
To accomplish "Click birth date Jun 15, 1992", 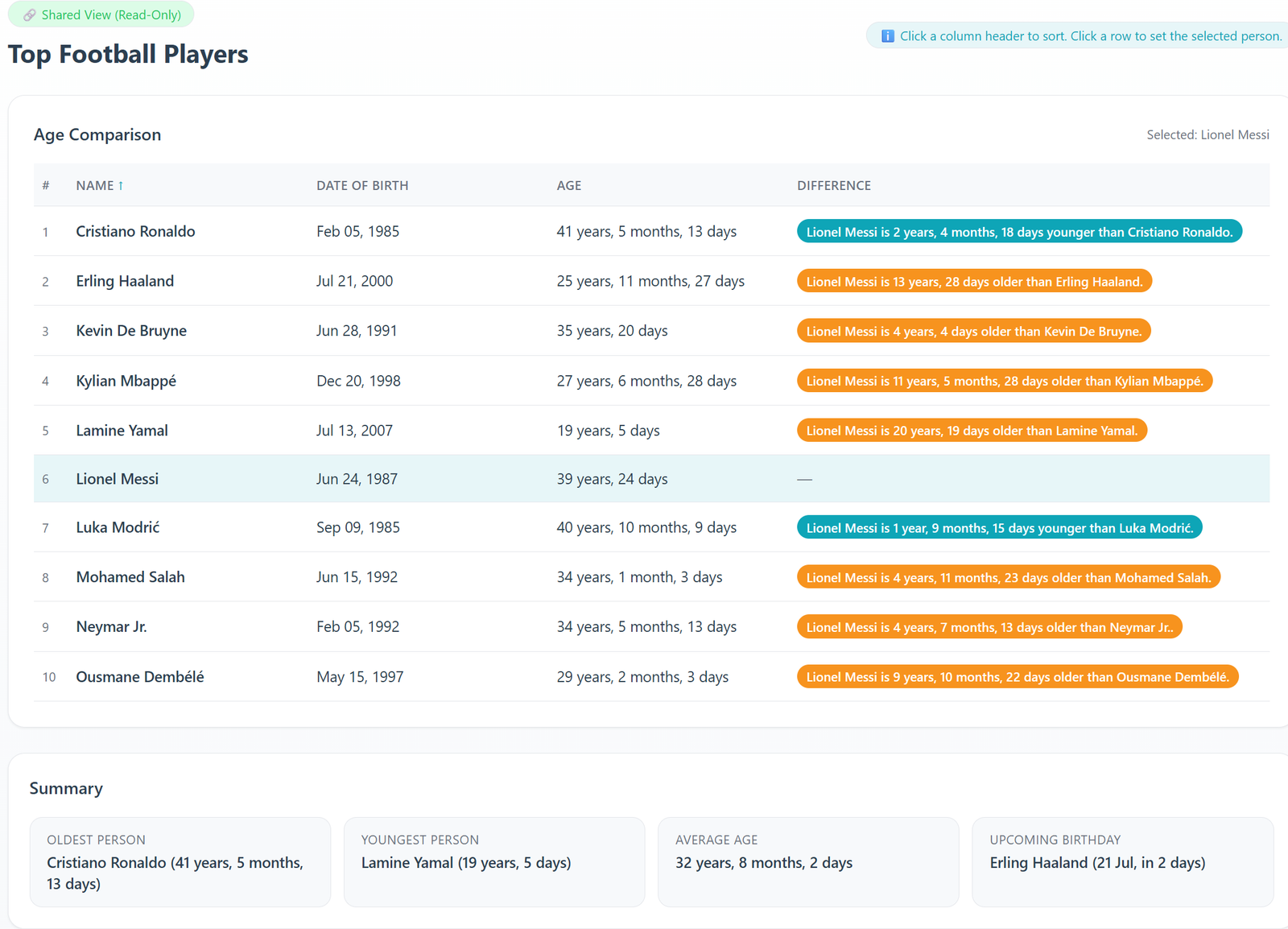I will [357, 577].
